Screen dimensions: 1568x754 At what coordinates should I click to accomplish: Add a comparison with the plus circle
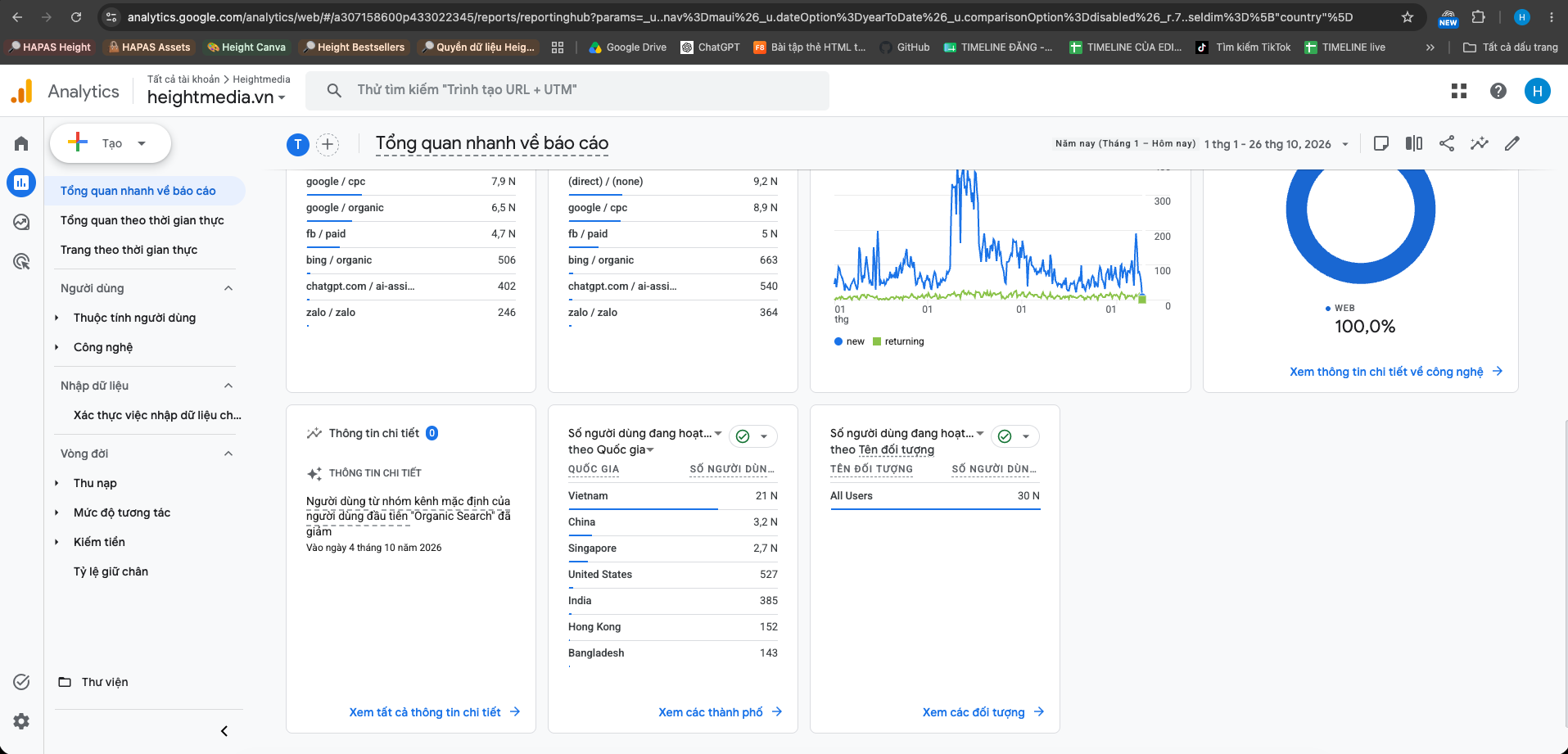[328, 145]
